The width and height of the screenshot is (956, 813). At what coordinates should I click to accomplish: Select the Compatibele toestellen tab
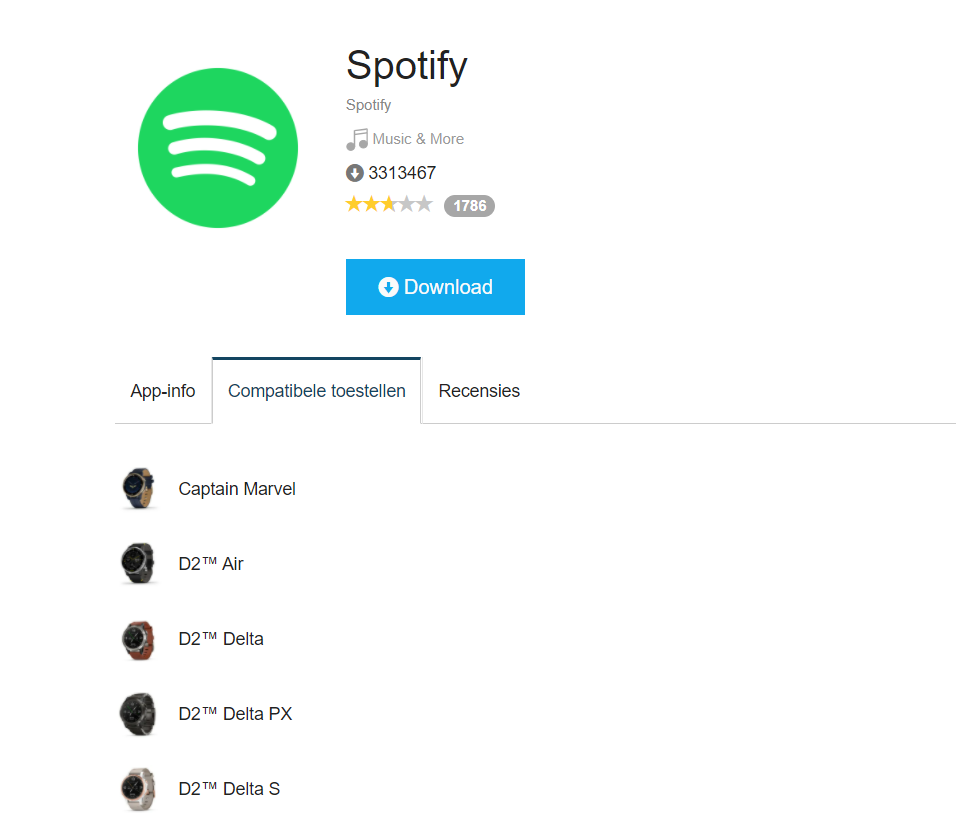[x=317, y=391]
